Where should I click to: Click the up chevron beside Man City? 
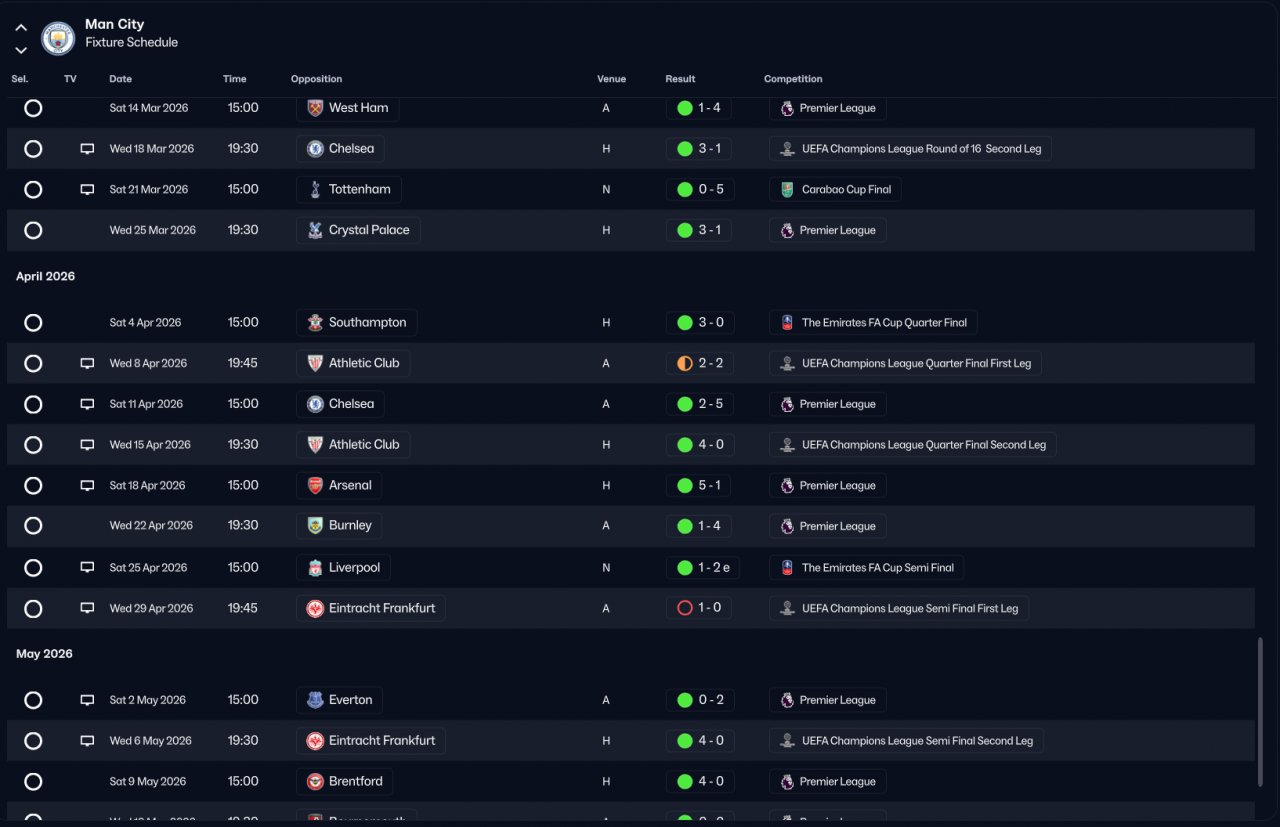(21, 28)
